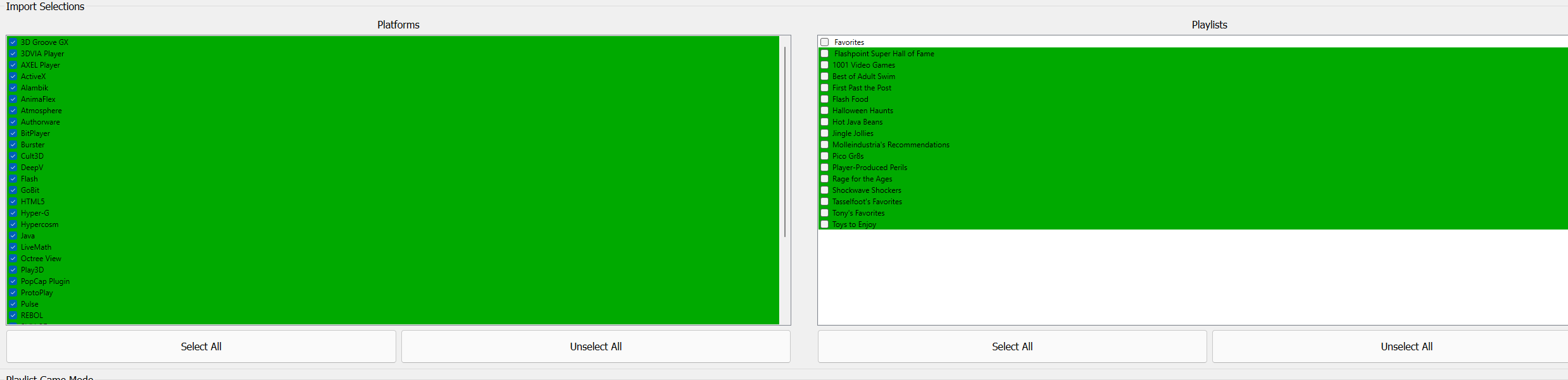This screenshot has width=1568, height=380.
Task: Uncheck the HTML5 checkbox
Action: tap(13, 202)
